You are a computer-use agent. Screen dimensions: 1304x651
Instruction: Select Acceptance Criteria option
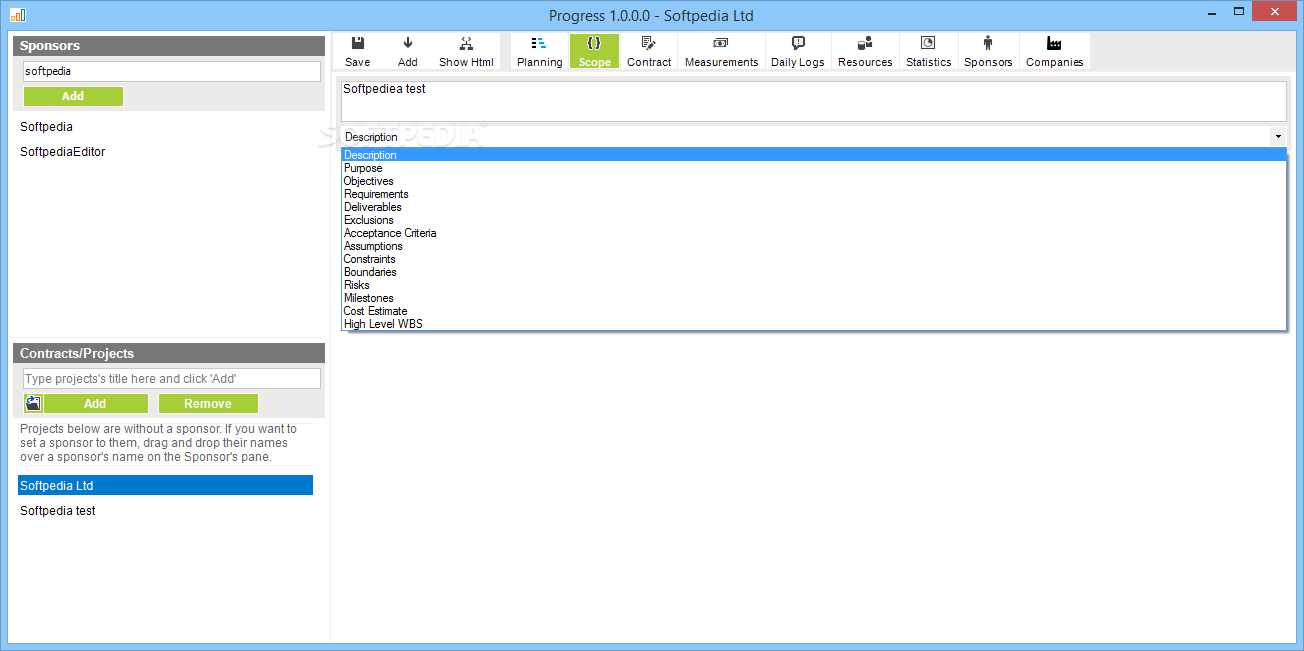(813, 233)
